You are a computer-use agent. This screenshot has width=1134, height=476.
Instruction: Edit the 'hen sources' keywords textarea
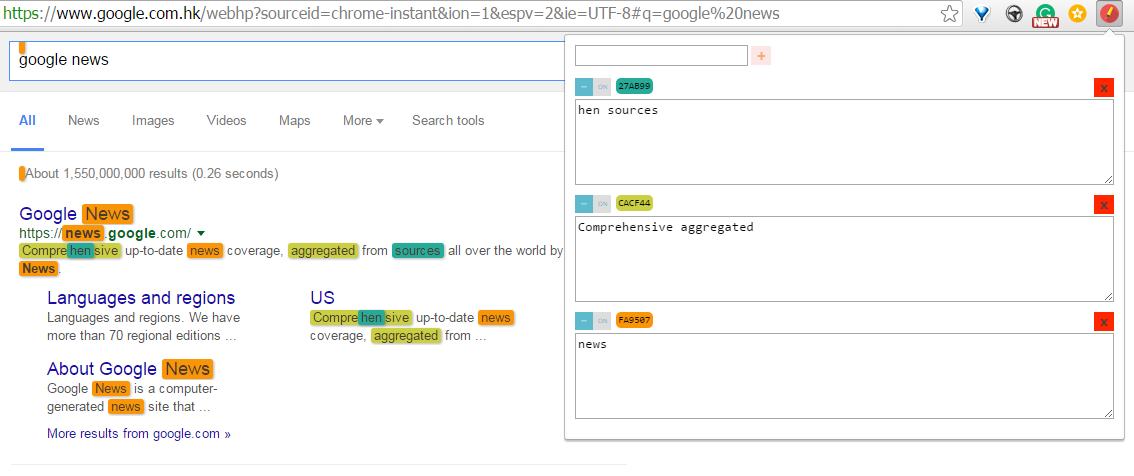pos(844,142)
